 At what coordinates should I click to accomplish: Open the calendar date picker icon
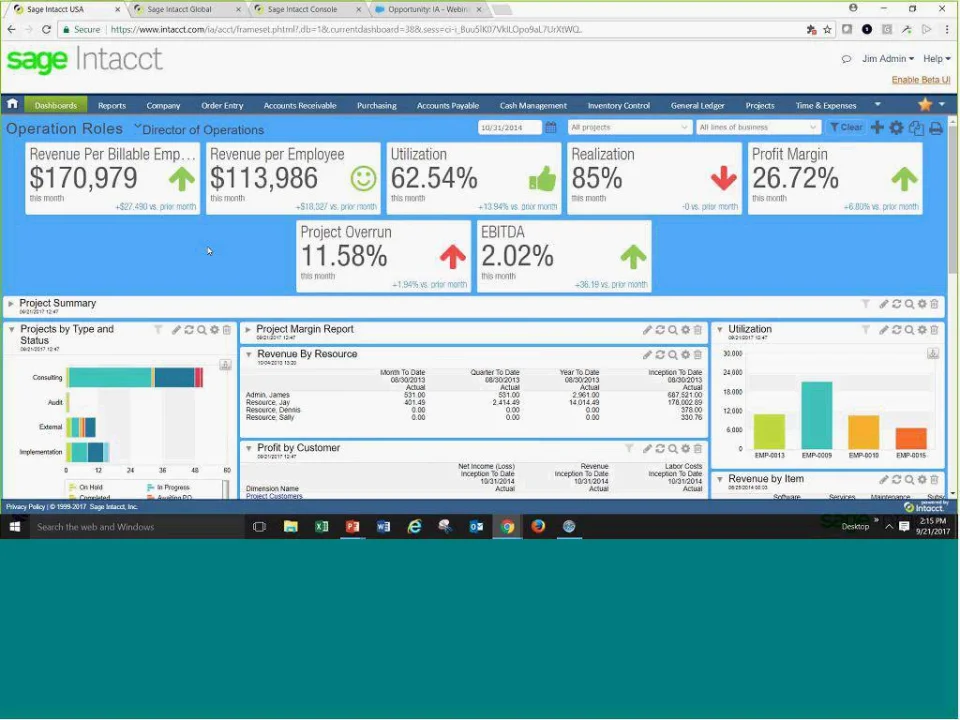point(551,128)
